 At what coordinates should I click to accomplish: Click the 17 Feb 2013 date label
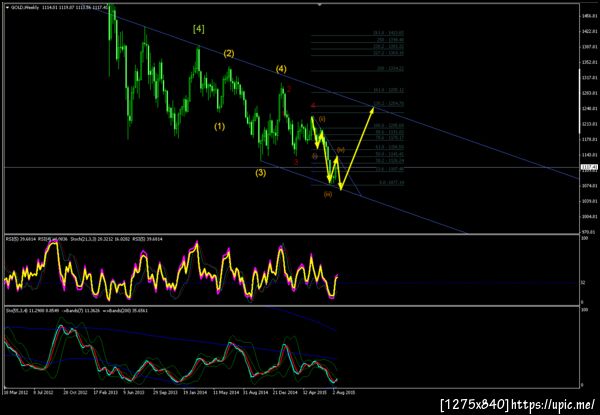click(x=105, y=392)
